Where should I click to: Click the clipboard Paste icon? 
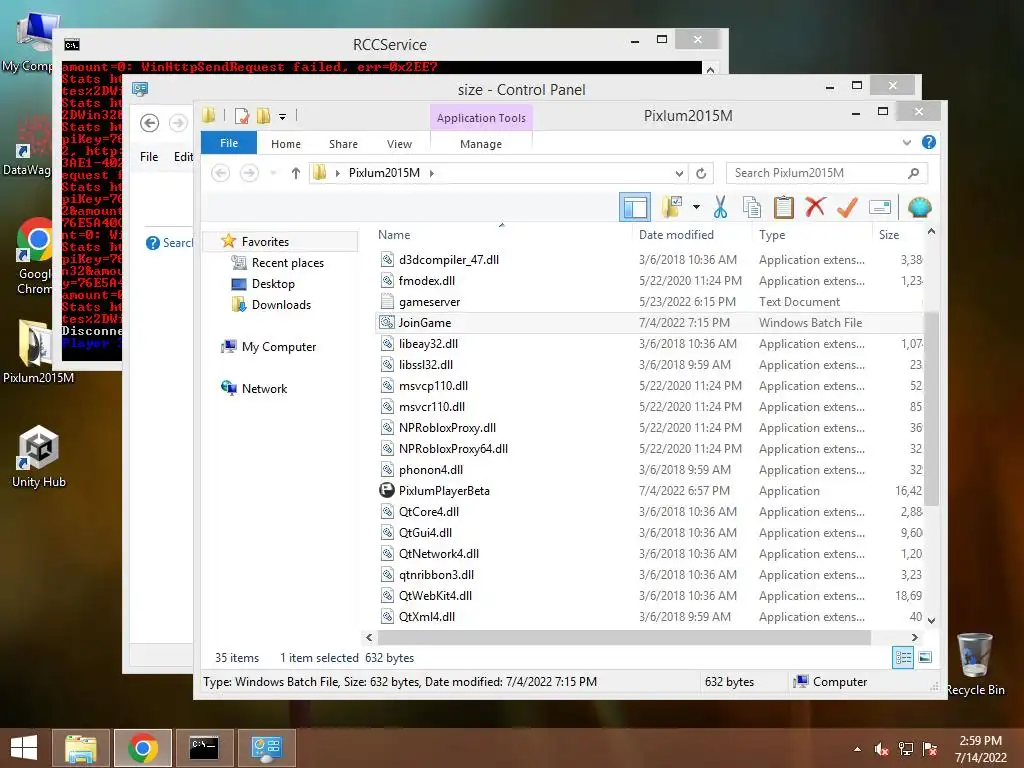coord(784,208)
